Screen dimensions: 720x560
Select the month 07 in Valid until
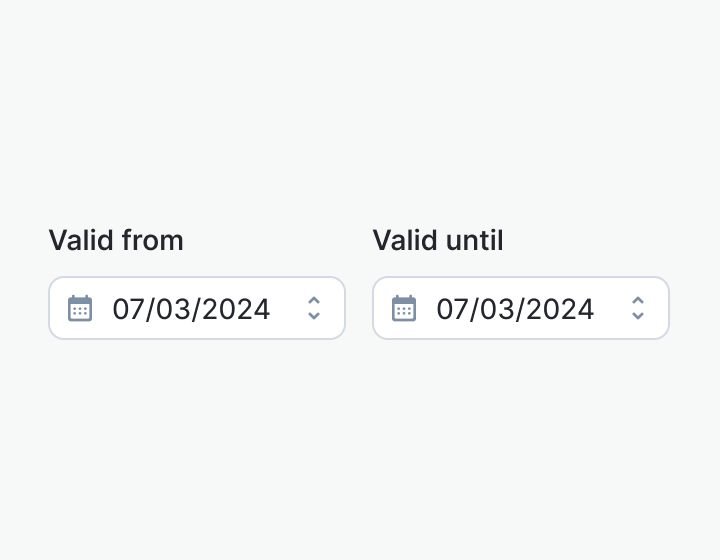(450, 309)
